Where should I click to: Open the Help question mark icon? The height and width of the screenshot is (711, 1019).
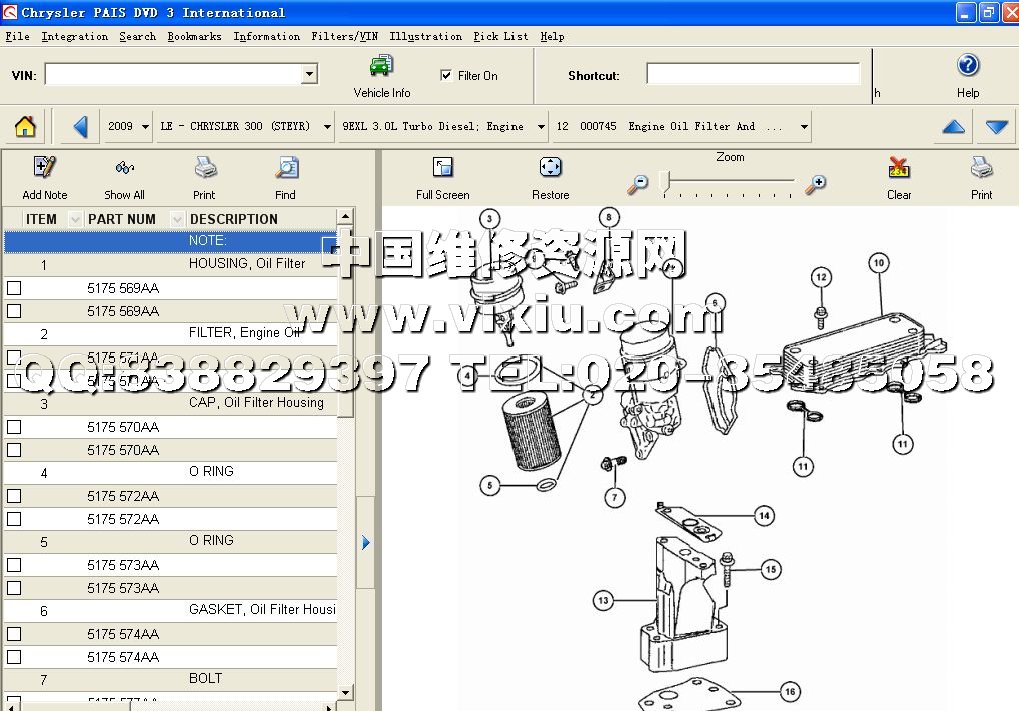click(967, 67)
